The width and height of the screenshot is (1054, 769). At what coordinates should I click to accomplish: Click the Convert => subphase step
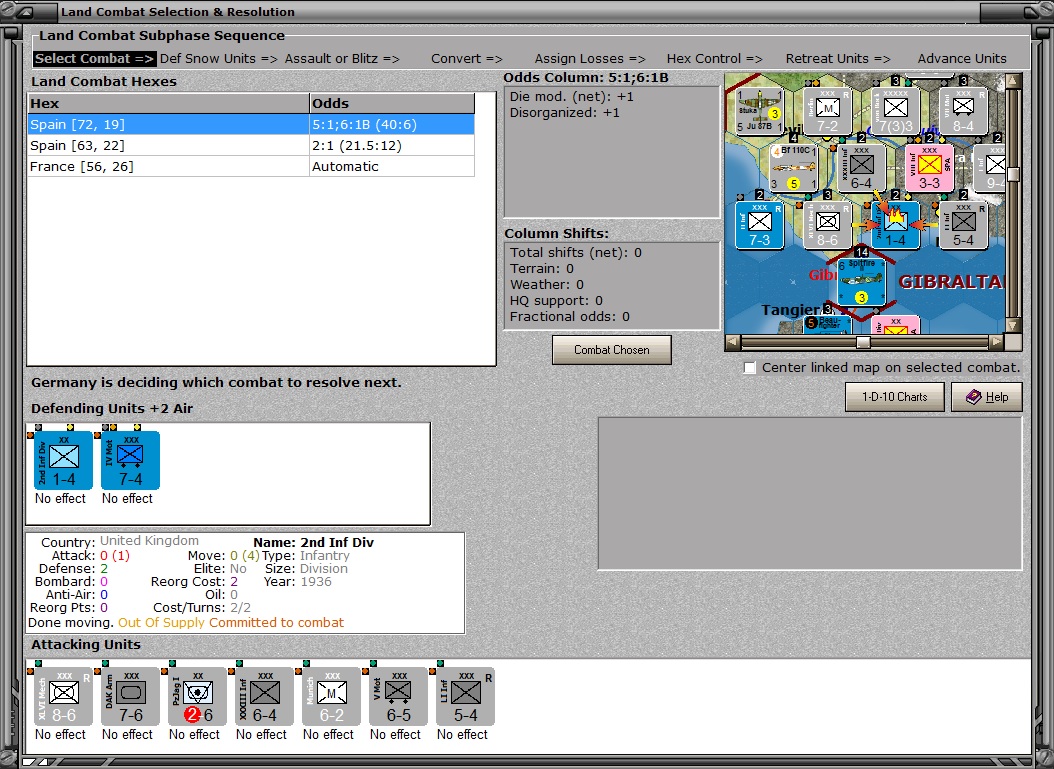(x=467, y=58)
